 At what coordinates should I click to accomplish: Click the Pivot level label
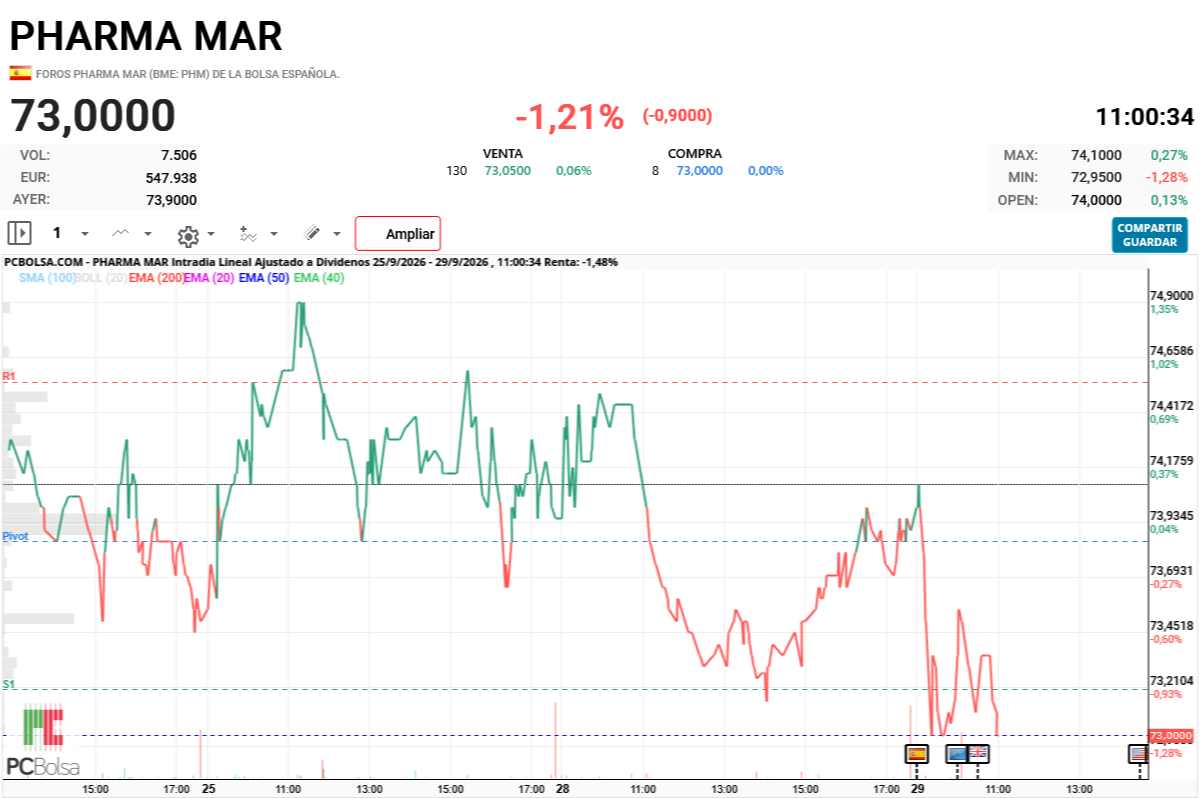pyautogui.click(x=15, y=536)
